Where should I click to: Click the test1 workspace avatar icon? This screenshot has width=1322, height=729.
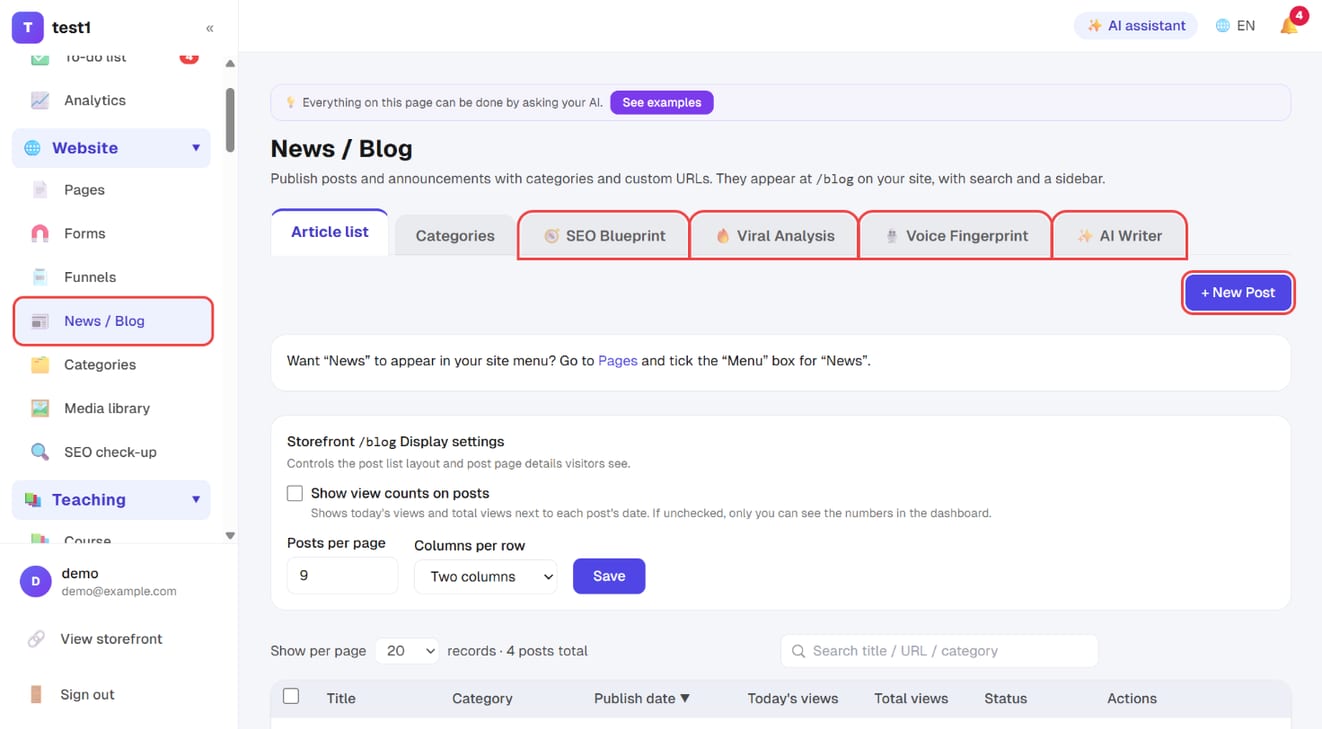pyautogui.click(x=27, y=28)
